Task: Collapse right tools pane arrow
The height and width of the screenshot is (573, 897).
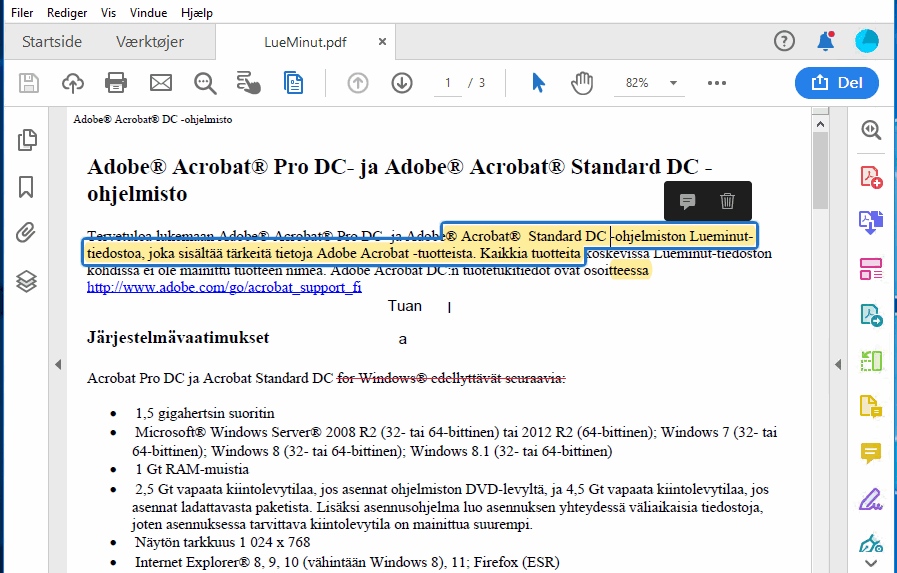Action: 838,364
